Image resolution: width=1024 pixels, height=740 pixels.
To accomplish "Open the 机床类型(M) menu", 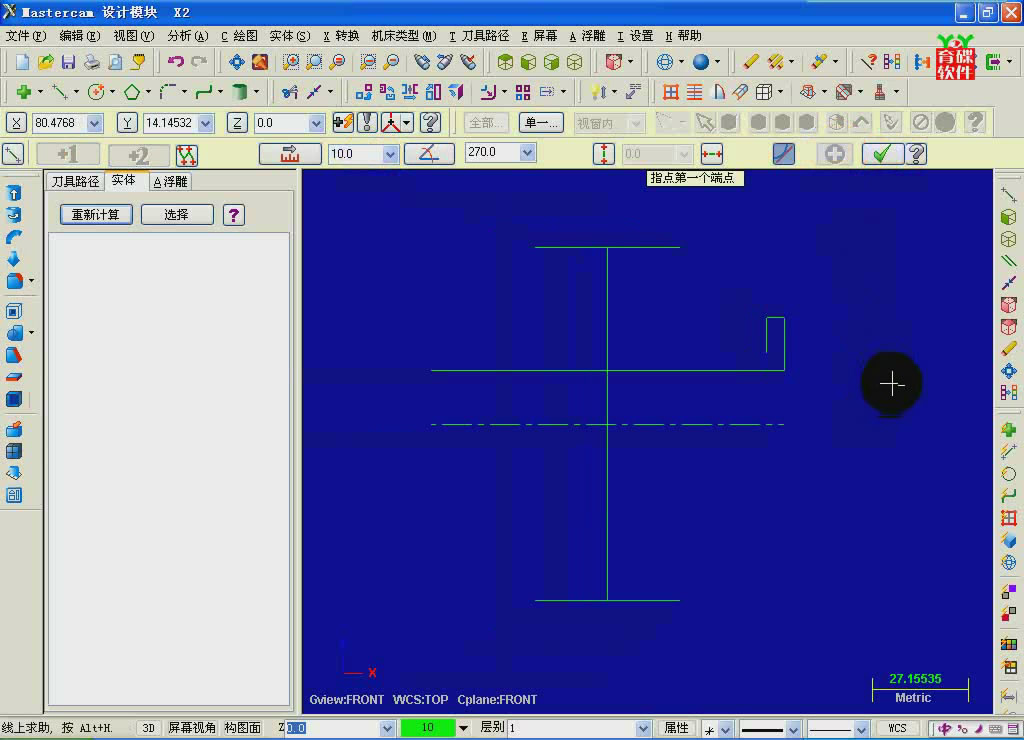I will tap(404, 36).
